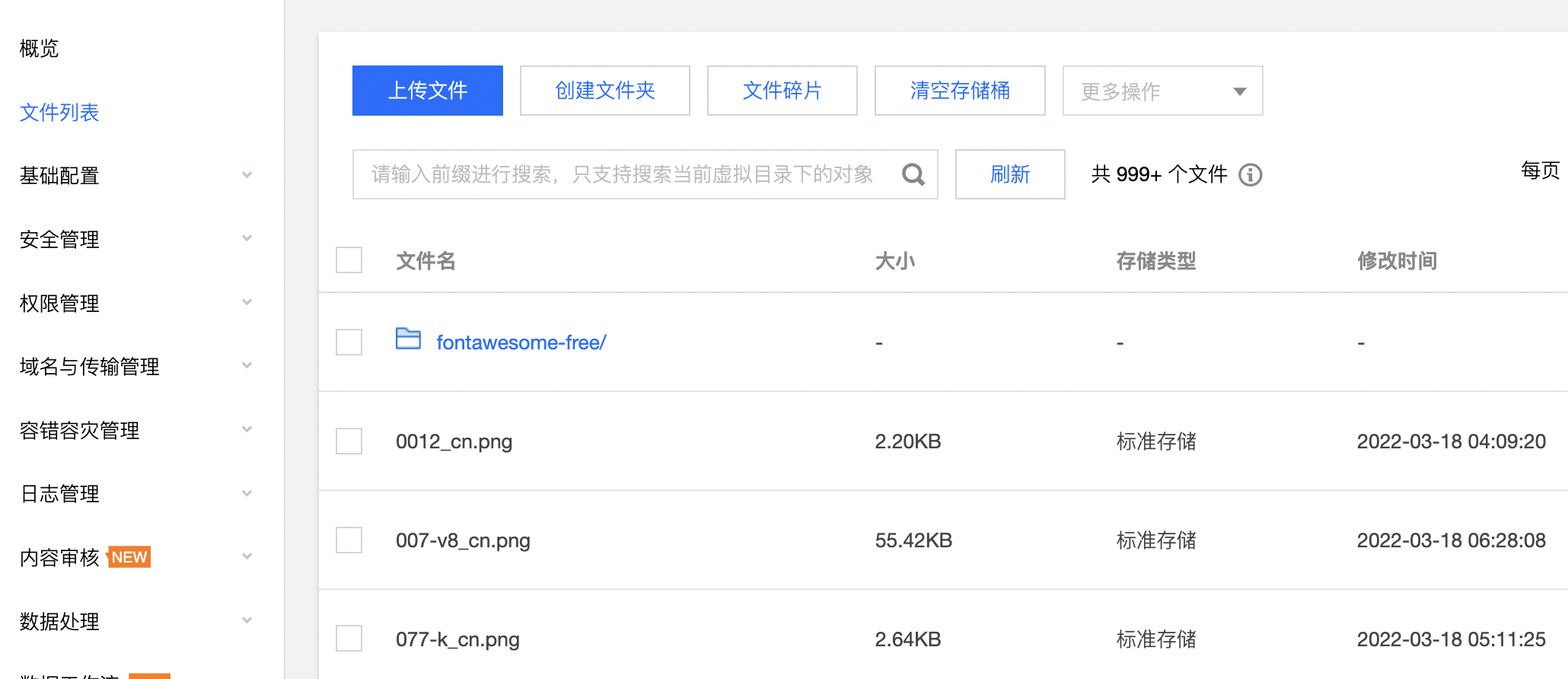
Task: Open the fontawesome-free/ folder link
Action: pos(521,343)
